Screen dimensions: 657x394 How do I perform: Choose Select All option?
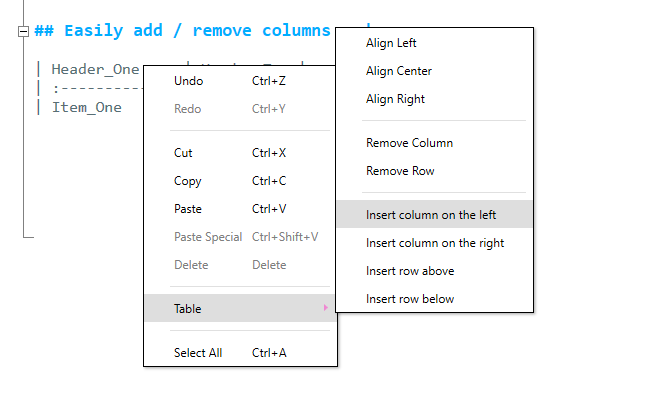pyautogui.click(x=241, y=353)
